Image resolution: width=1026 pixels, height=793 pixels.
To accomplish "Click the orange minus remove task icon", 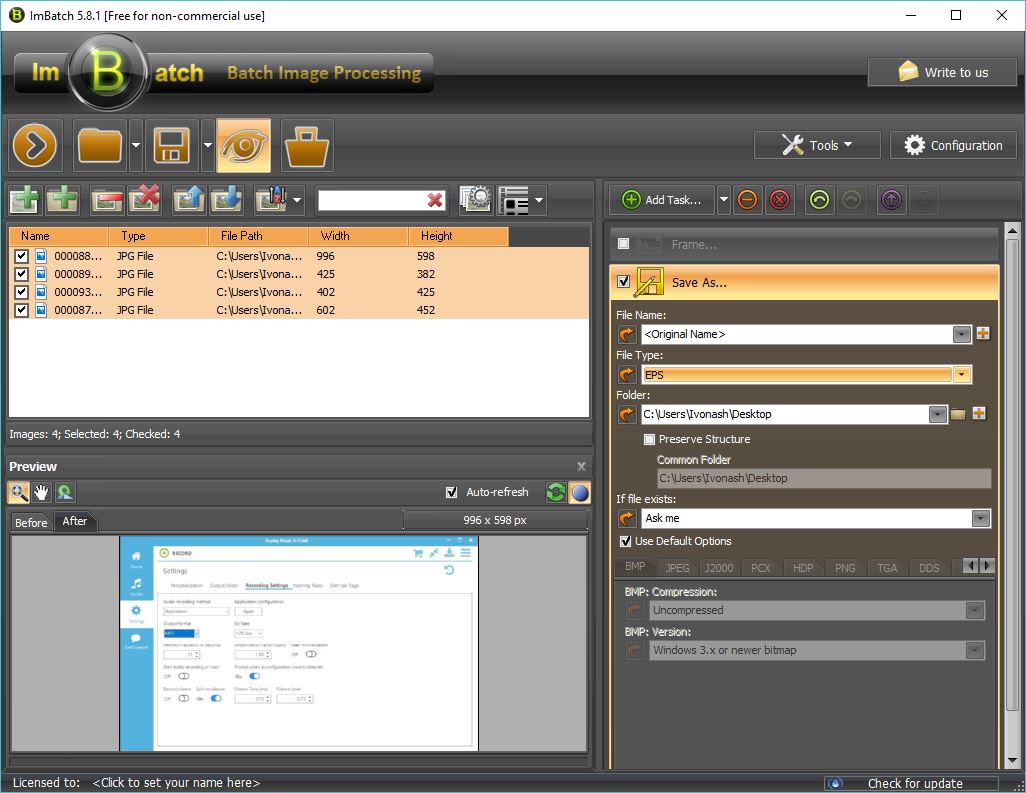I will (747, 200).
